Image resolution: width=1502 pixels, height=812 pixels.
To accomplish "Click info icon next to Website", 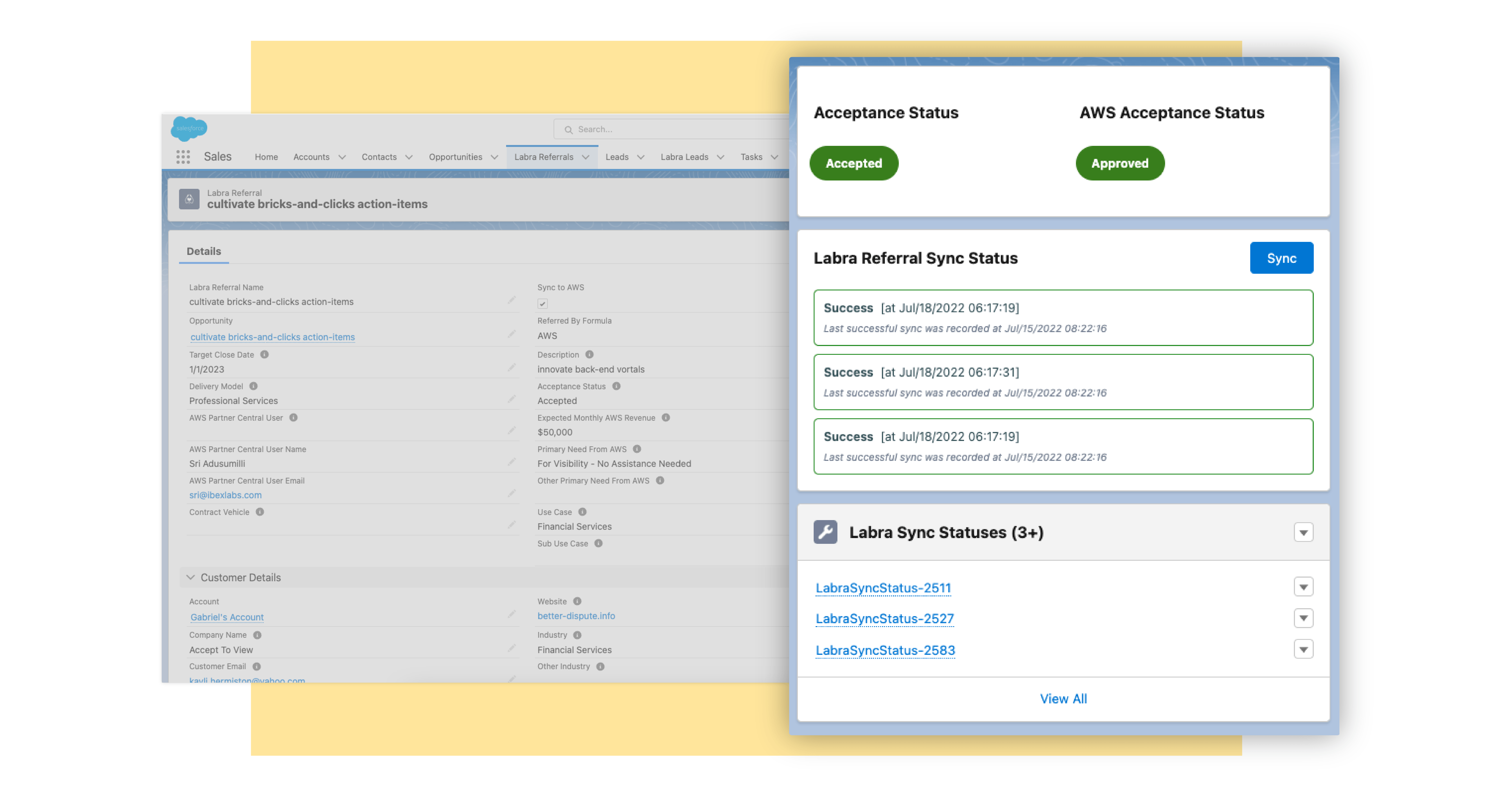I will tap(577, 601).
